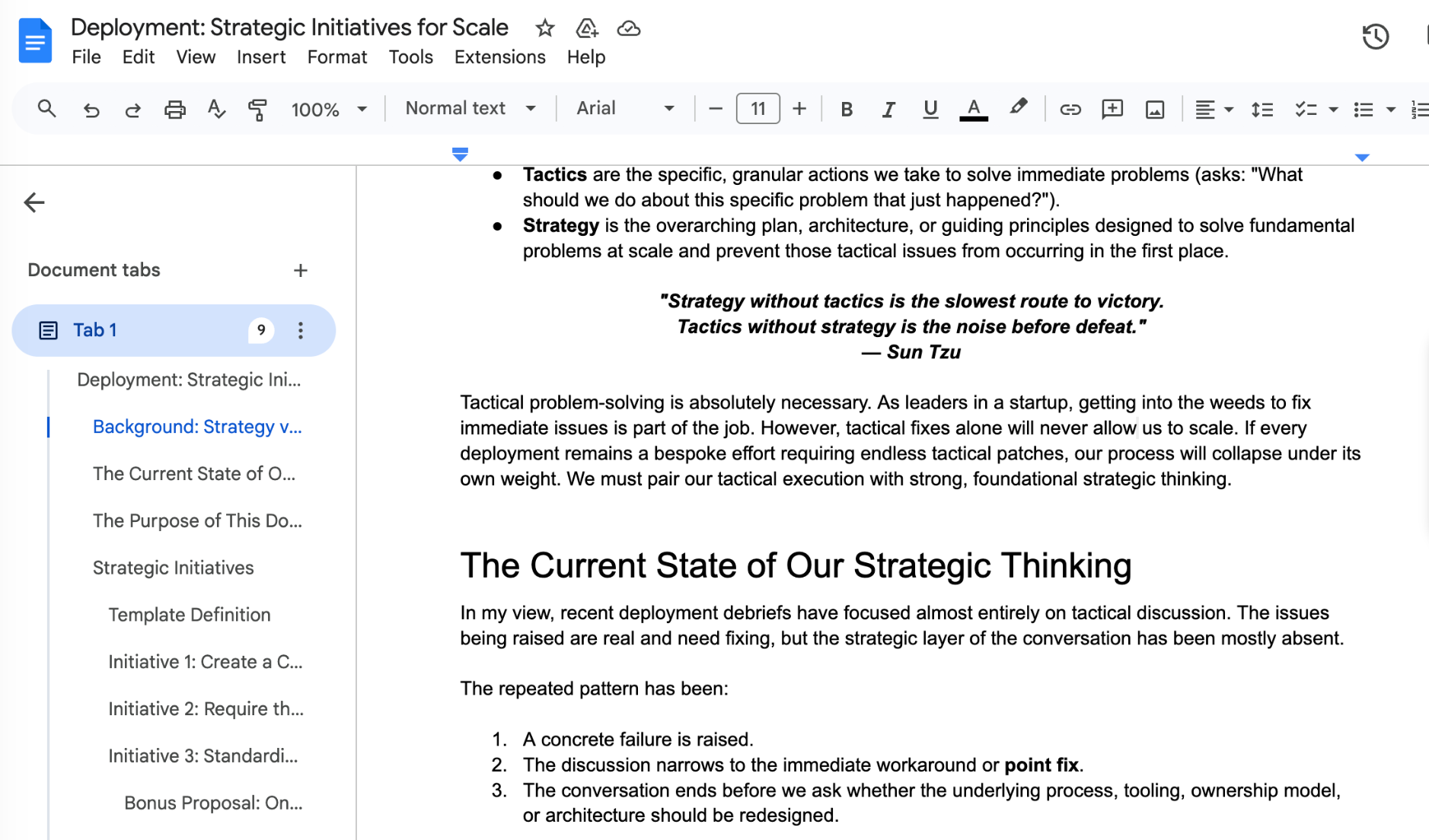Open the Insert menu
This screenshot has height=840, width=1429.
pos(260,57)
